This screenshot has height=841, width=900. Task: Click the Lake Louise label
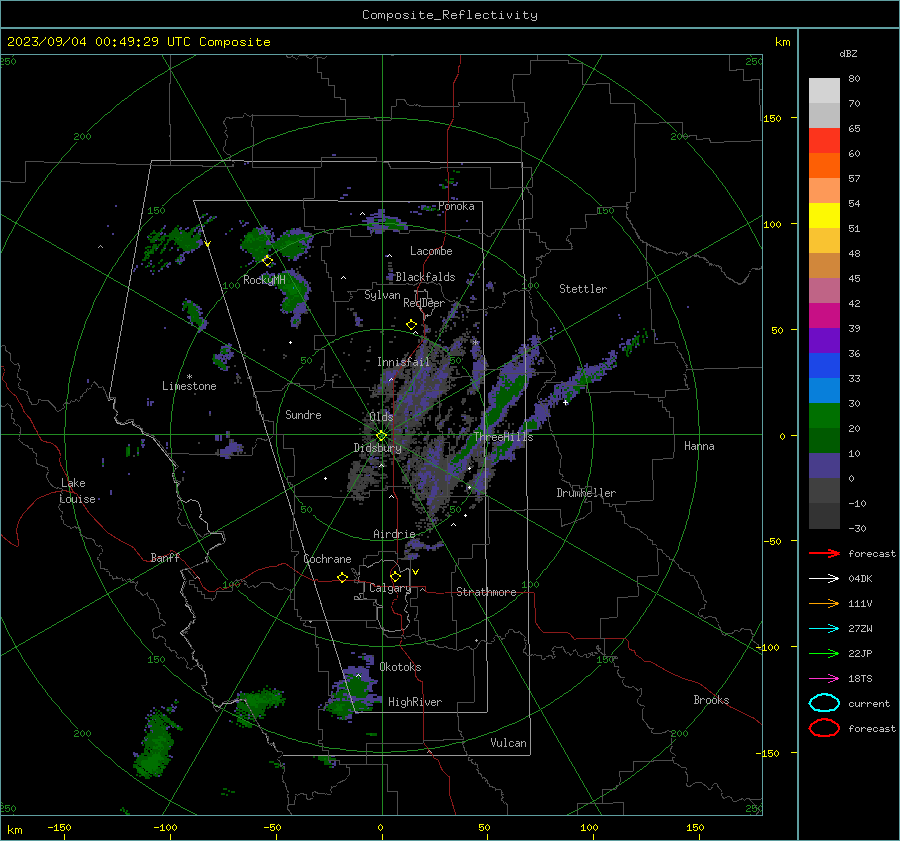pyautogui.click(x=77, y=491)
